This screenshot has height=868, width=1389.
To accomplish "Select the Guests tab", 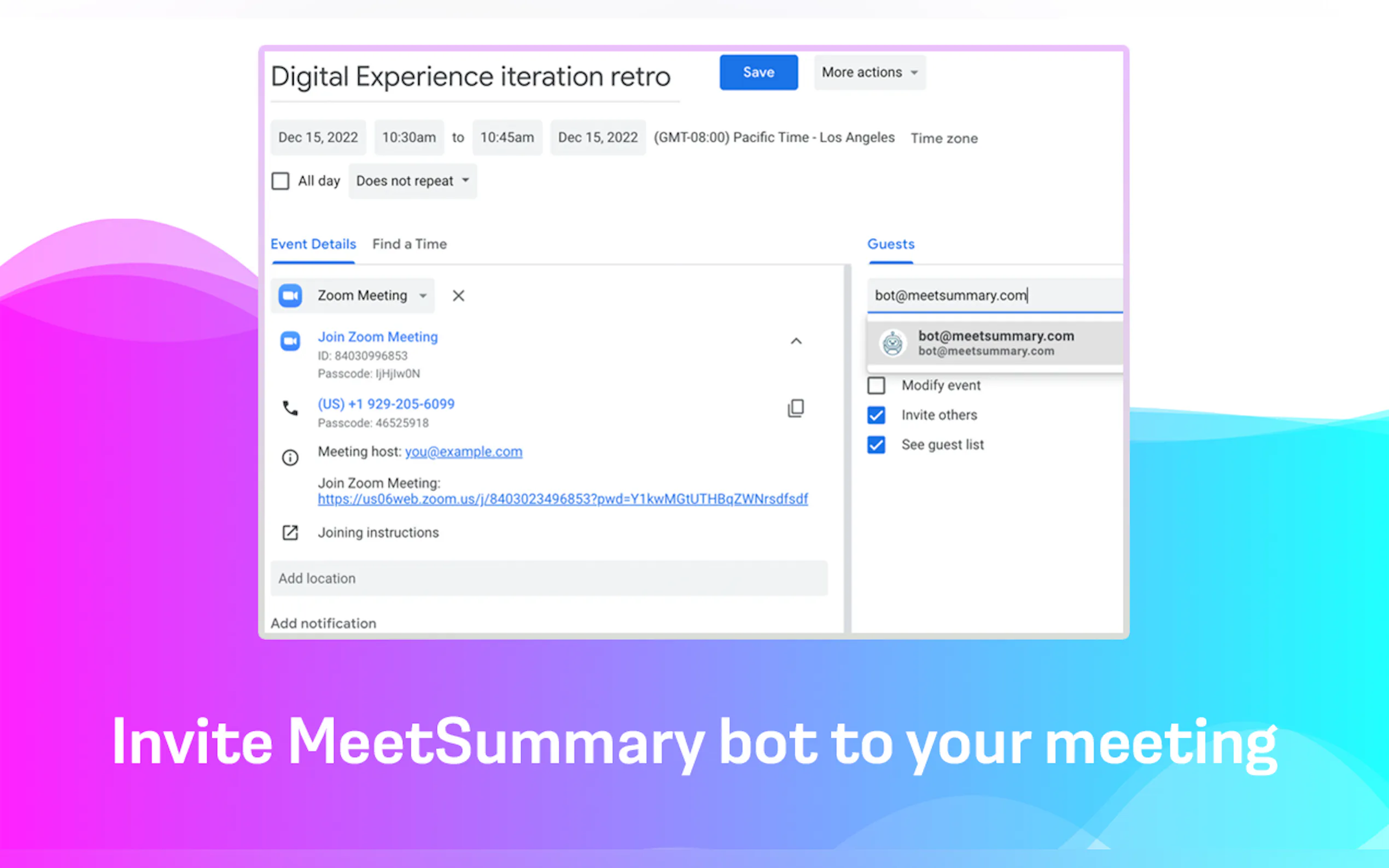I will coord(890,244).
